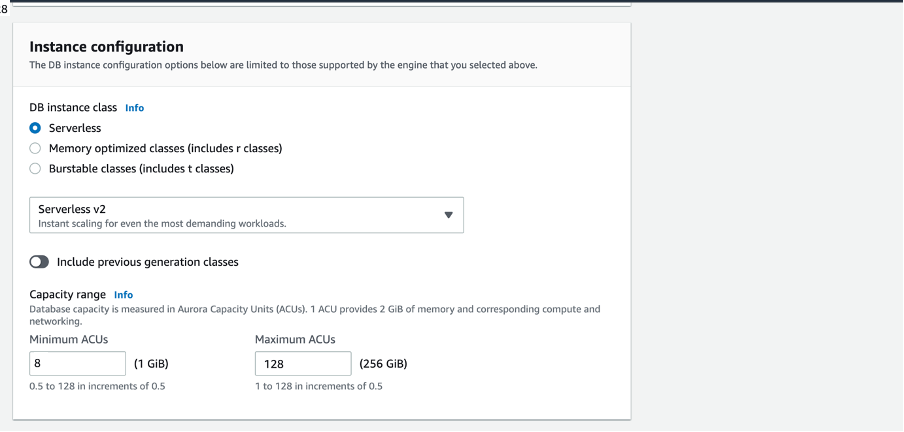The width and height of the screenshot is (904, 432).
Task: Click the '1 to 128 in increments' hint text
Action: (x=319, y=386)
